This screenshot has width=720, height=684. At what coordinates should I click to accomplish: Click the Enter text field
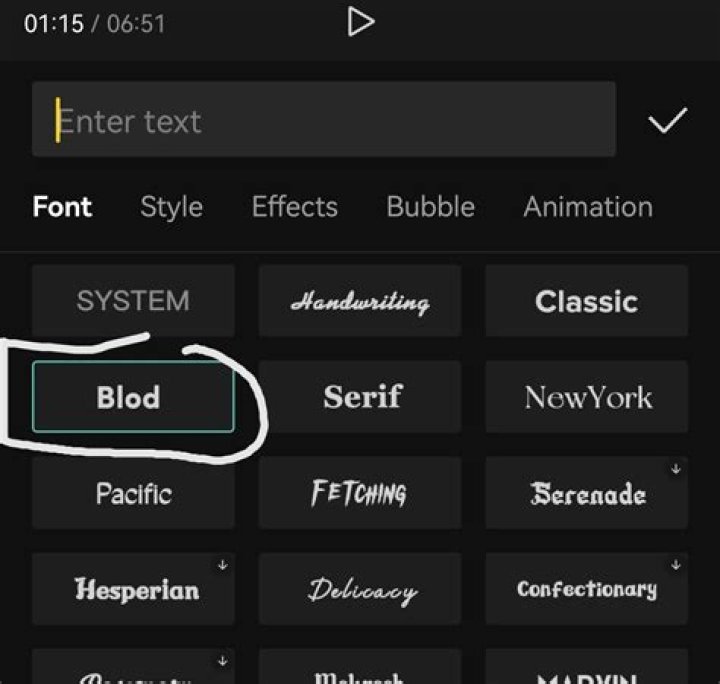point(323,120)
